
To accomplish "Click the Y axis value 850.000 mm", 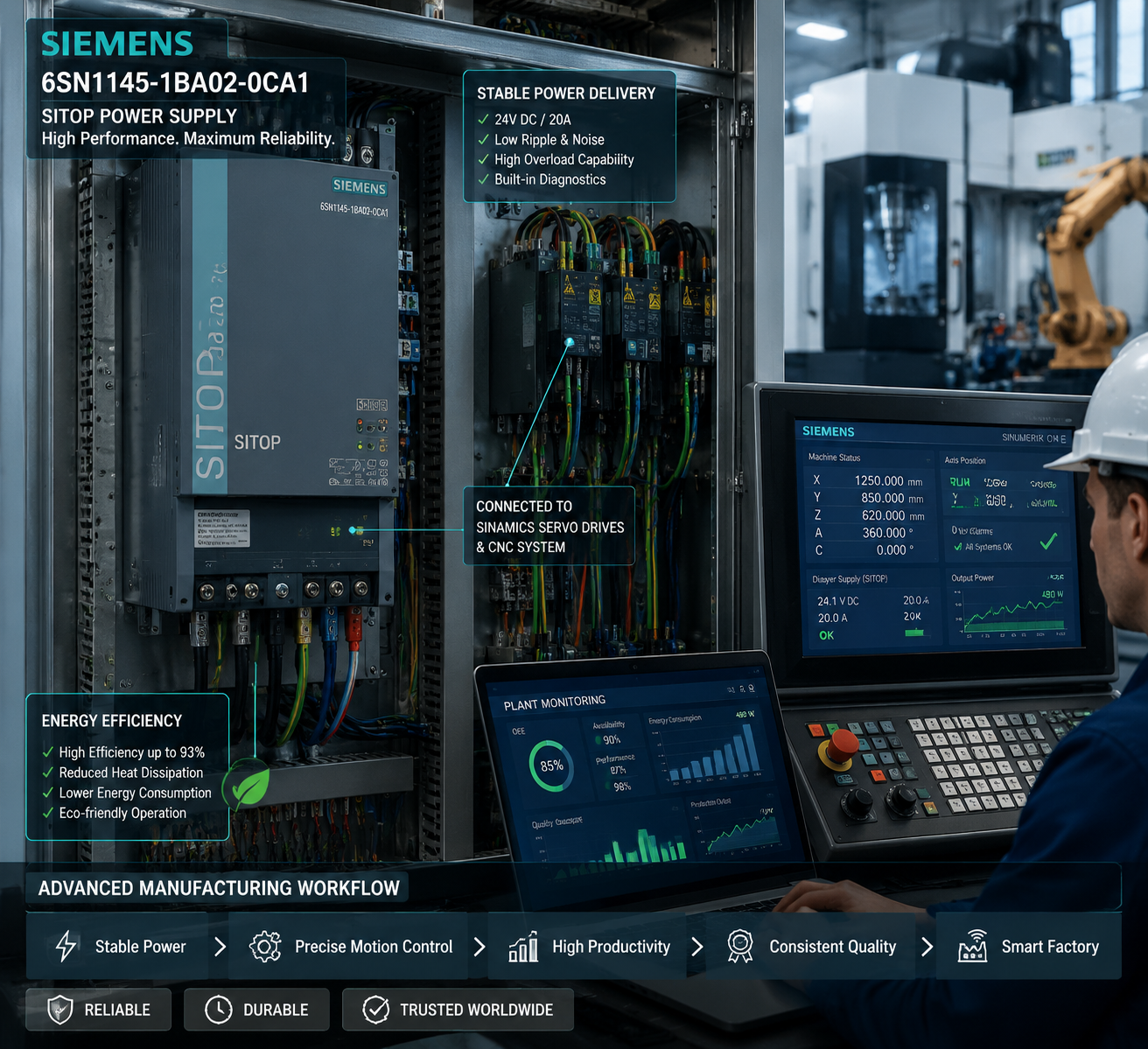I will [892, 498].
